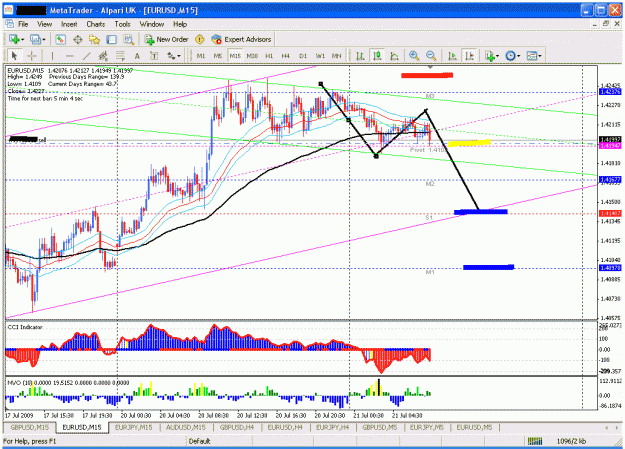Launch MetaEditor yellow diamond icon
Viewport: 625px width, 449px height.
click(x=199, y=39)
